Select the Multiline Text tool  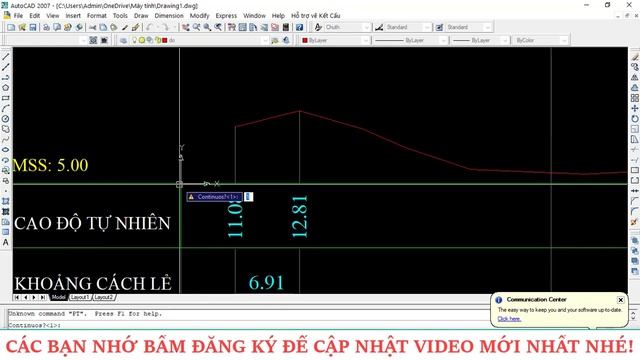pos(6,242)
